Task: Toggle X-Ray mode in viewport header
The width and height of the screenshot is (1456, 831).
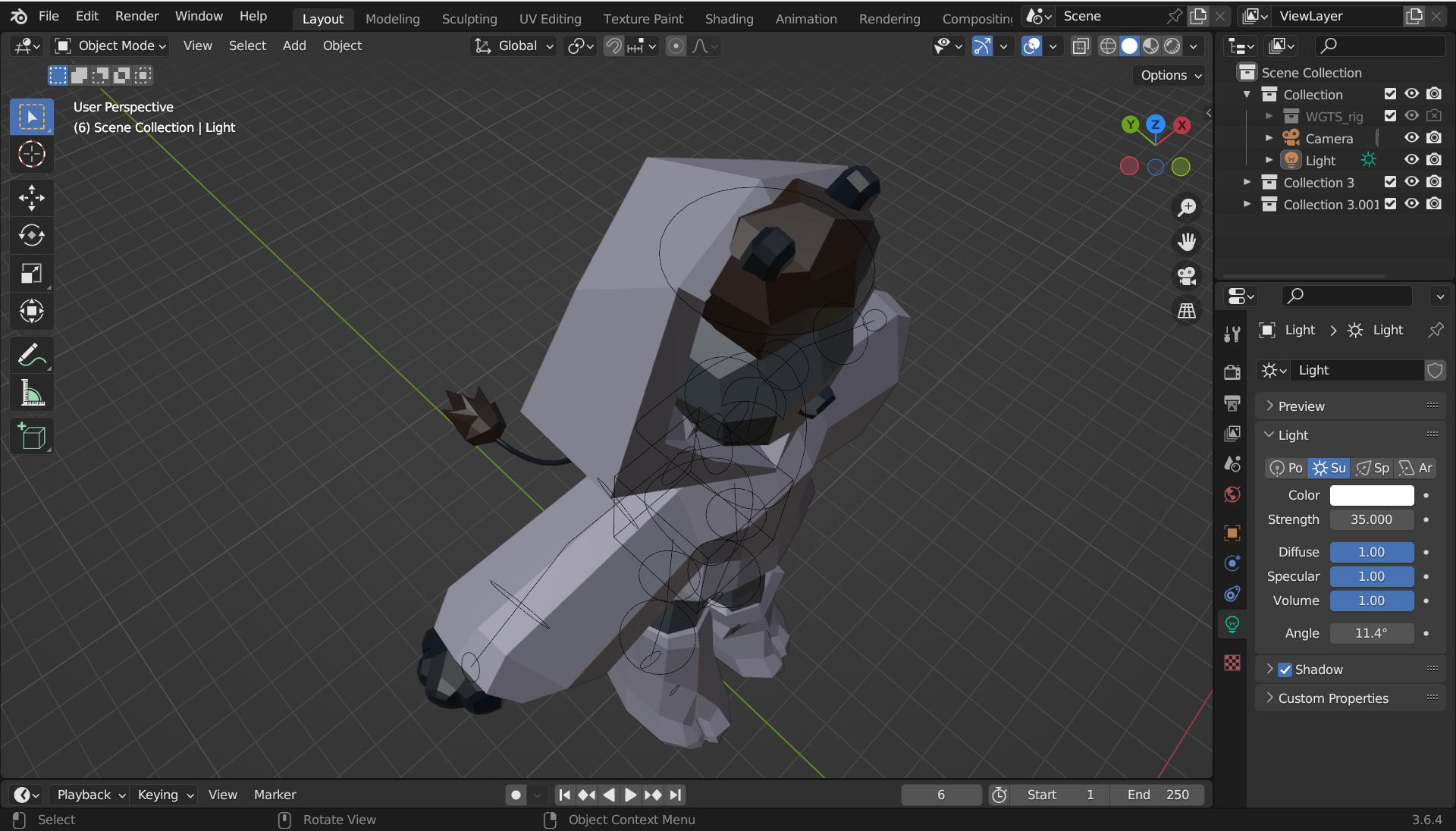Action: pyautogui.click(x=1081, y=46)
